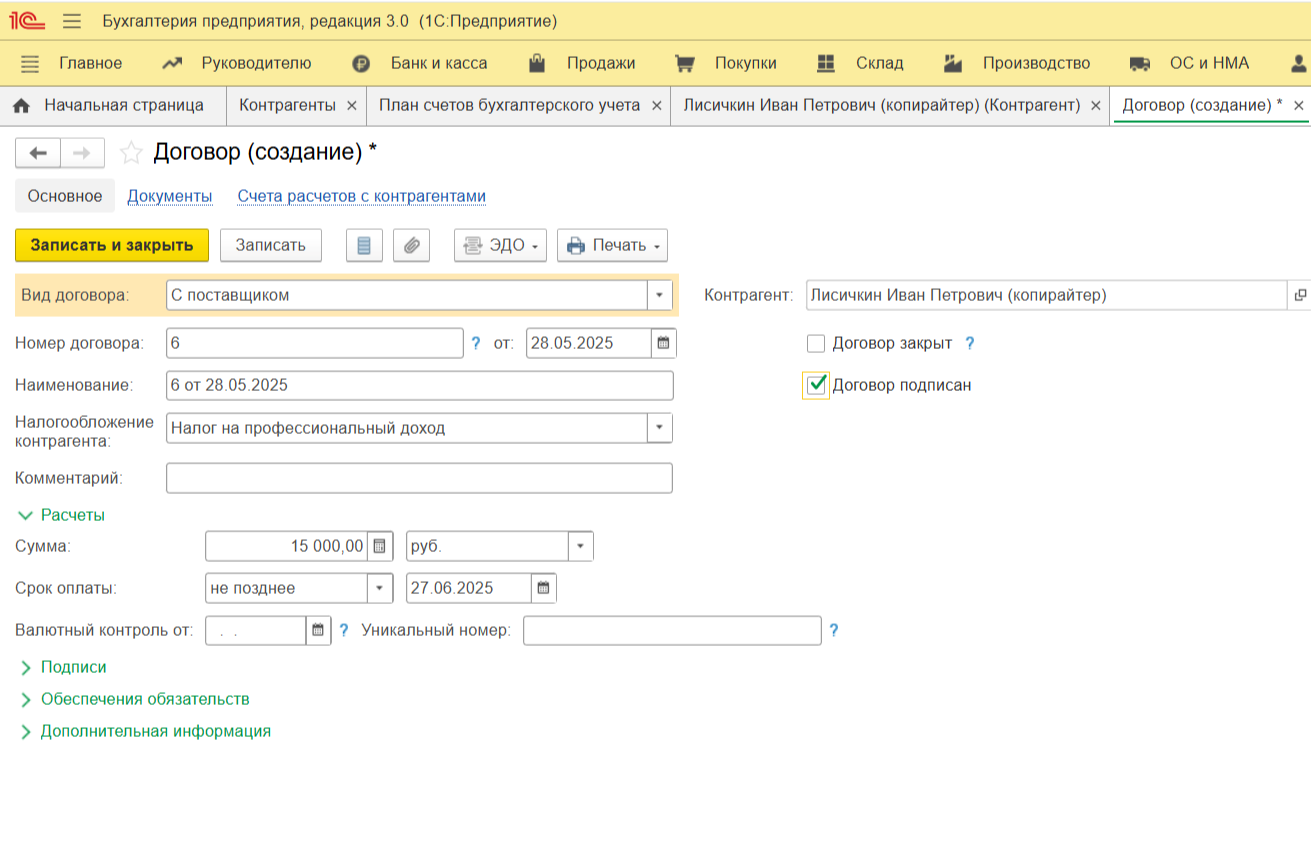Open calendar picker for contract date
This screenshot has width=1311, height=864.
[663, 343]
